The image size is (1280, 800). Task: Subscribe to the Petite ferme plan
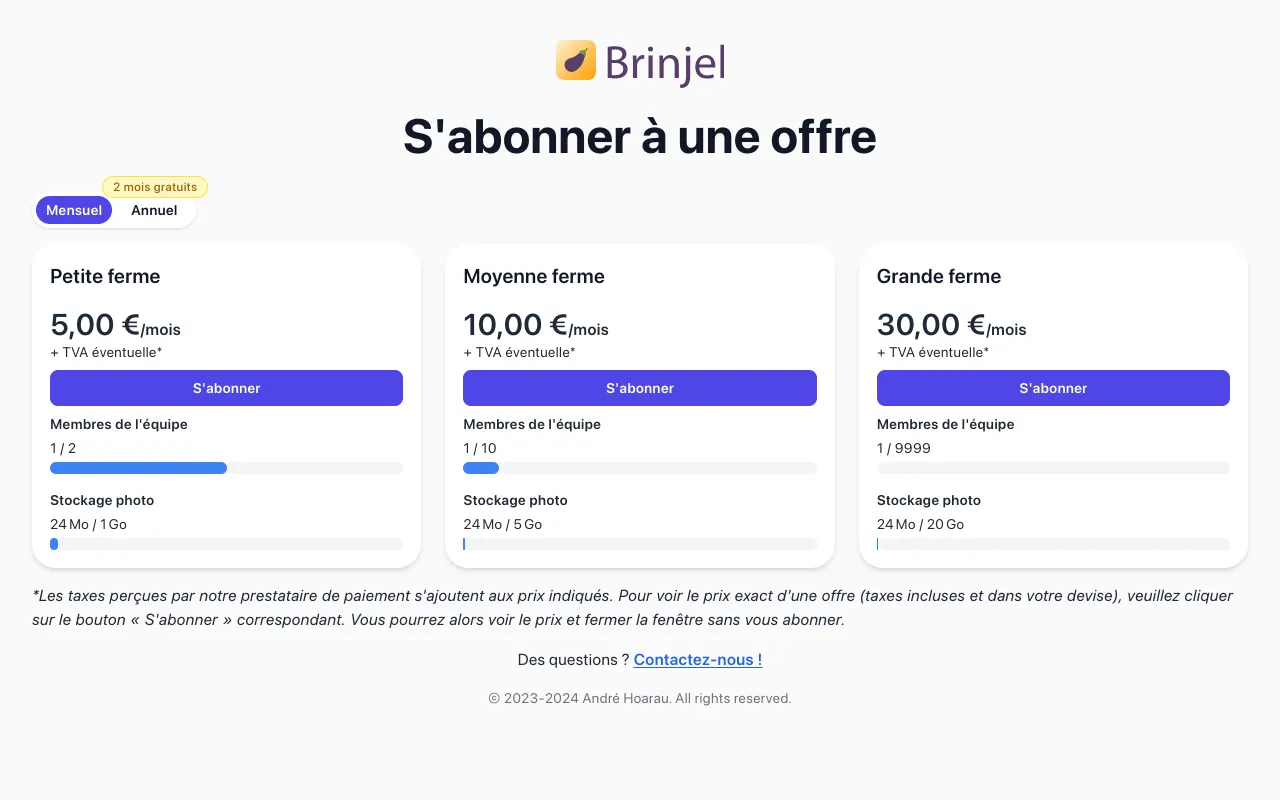click(226, 388)
